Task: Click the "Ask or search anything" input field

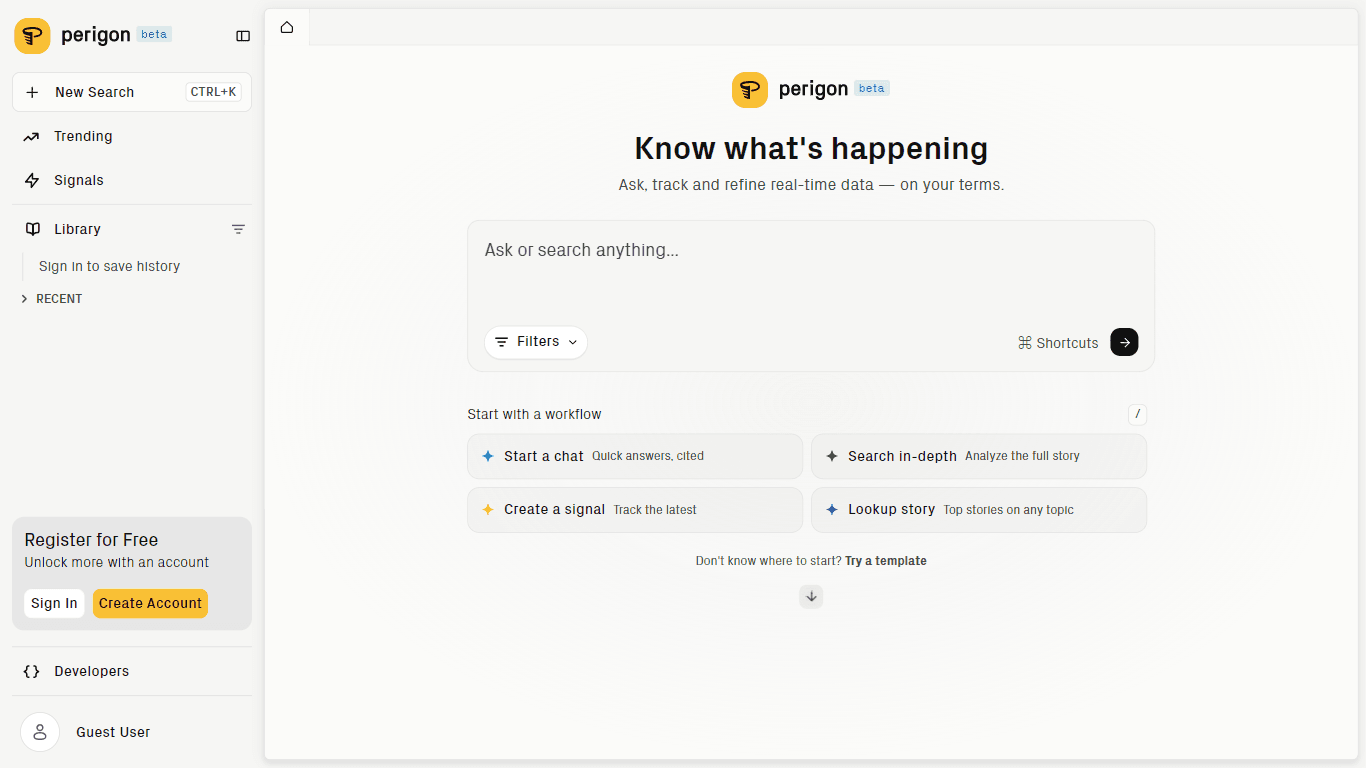Action: coord(811,268)
